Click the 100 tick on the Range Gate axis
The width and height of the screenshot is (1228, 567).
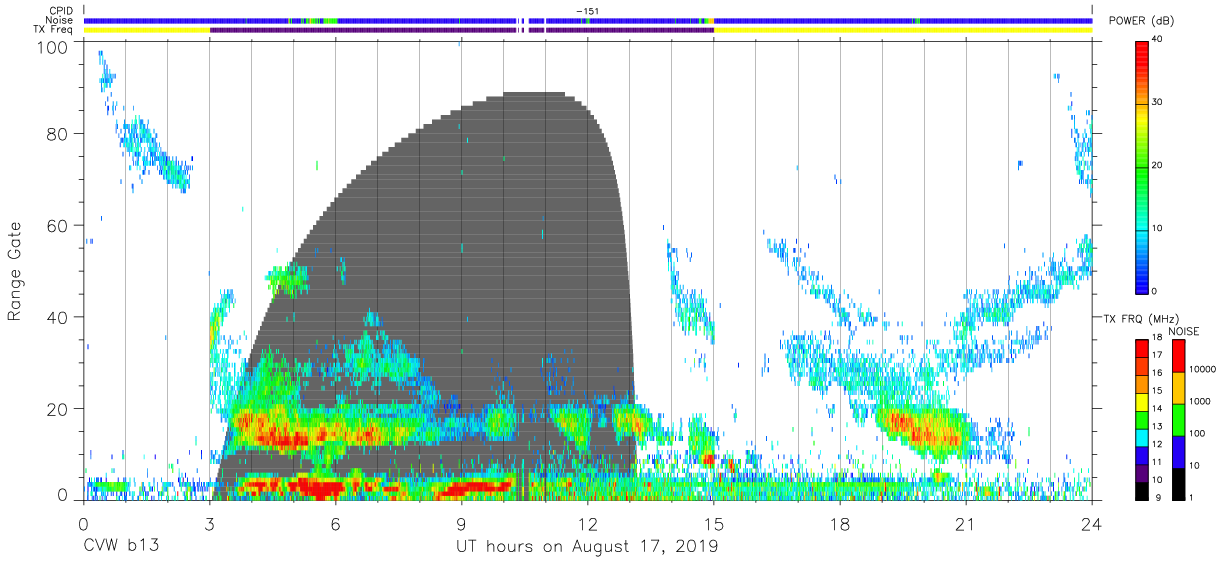(x=53, y=47)
